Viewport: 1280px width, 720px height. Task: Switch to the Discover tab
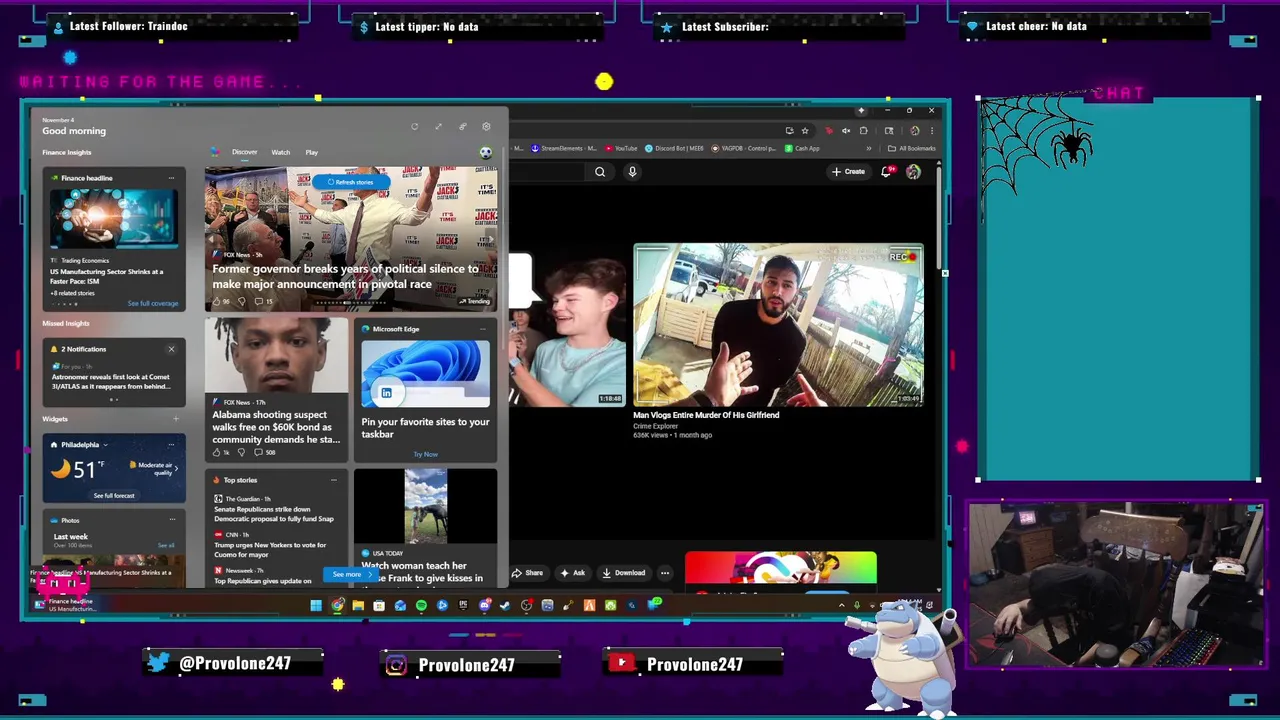pos(245,152)
